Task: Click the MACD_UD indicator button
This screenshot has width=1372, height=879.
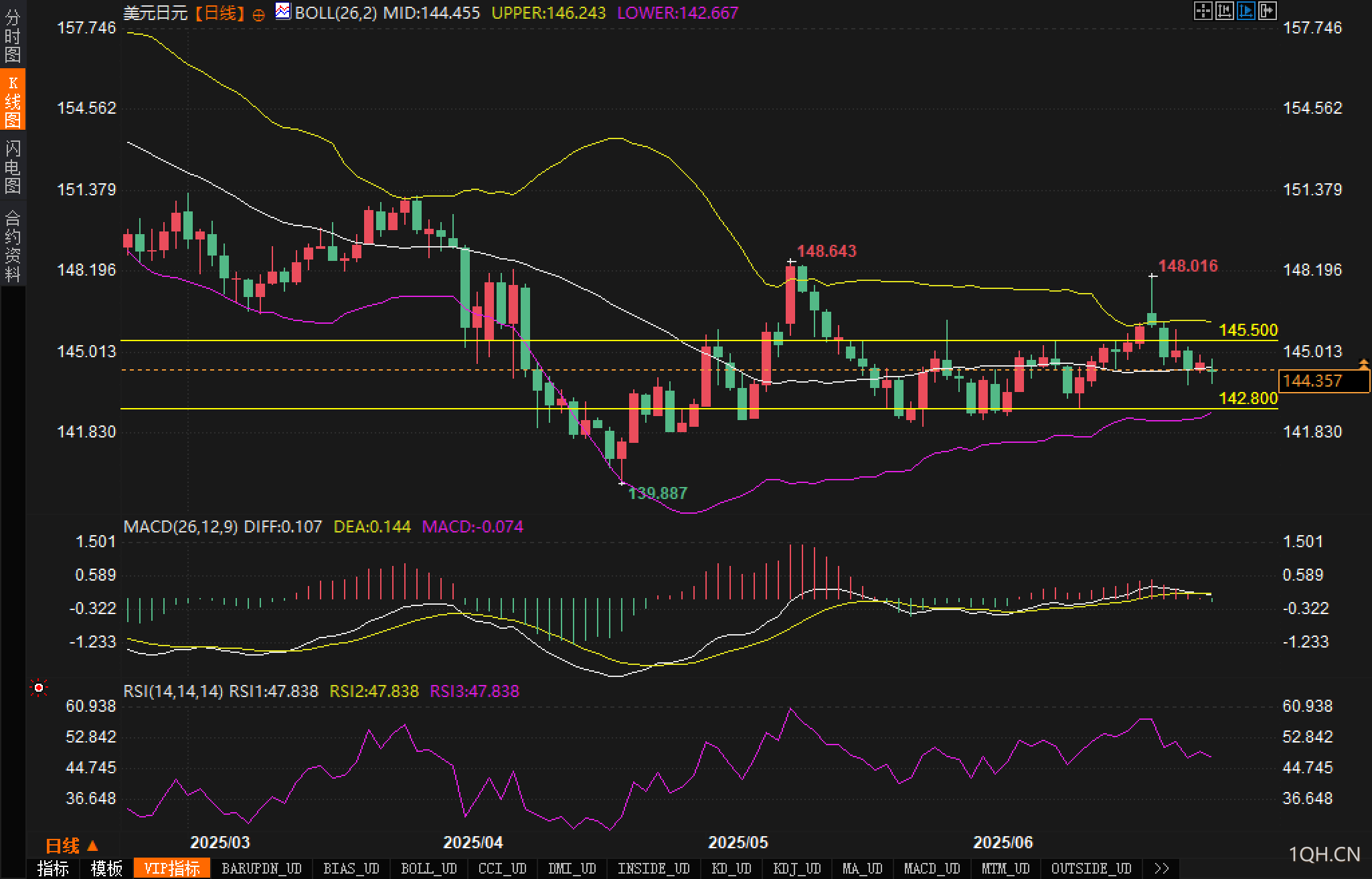Action: pyautogui.click(x=932, y=868)
